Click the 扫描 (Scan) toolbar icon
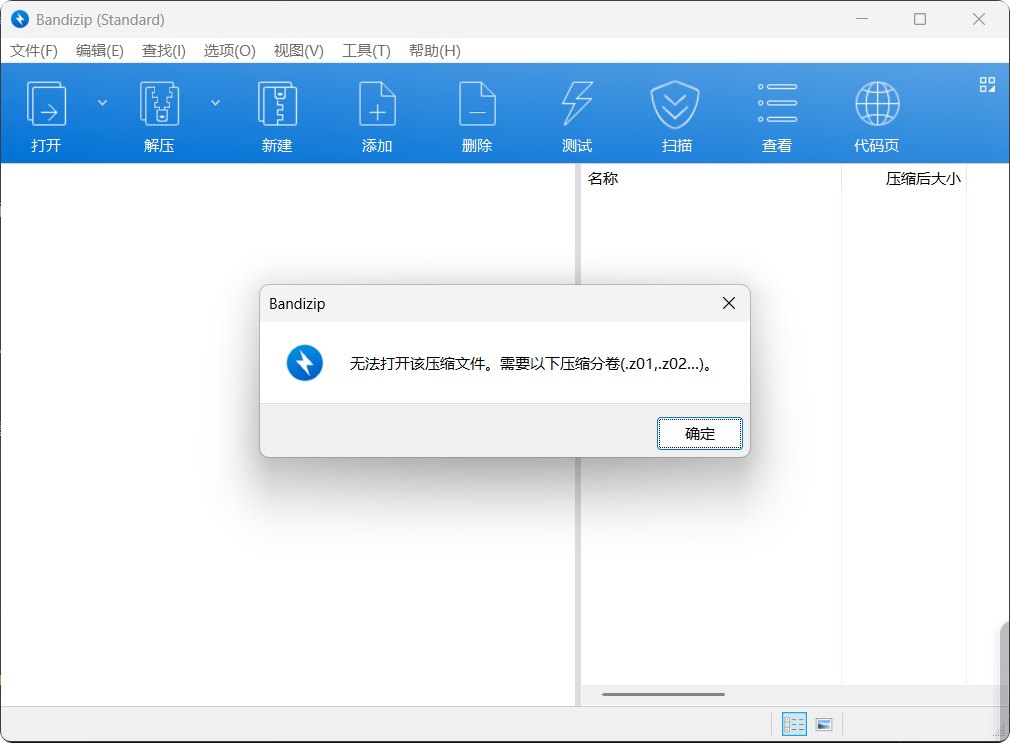Screen dimensions: 1010x743 click(676, 113)
